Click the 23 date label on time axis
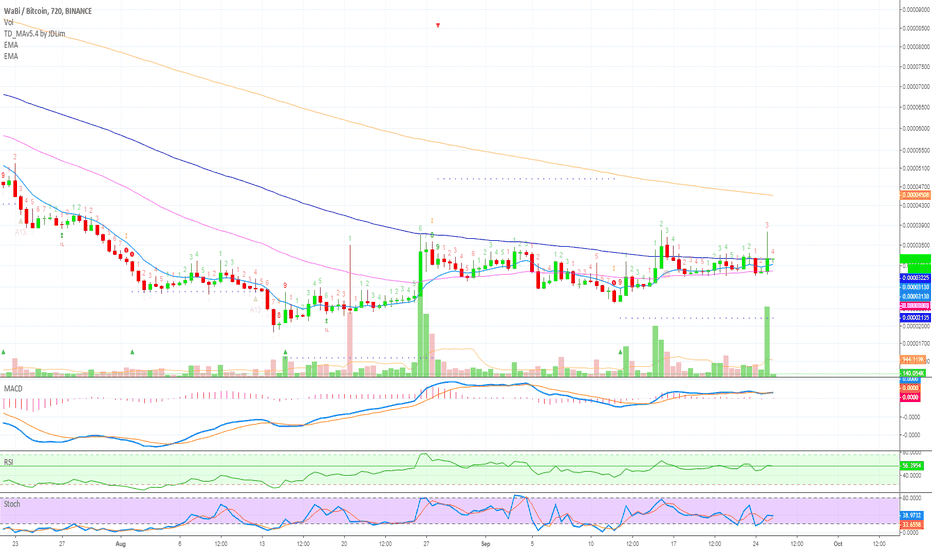The width and height of the screenshot is (932, 550). pos(15,543)
